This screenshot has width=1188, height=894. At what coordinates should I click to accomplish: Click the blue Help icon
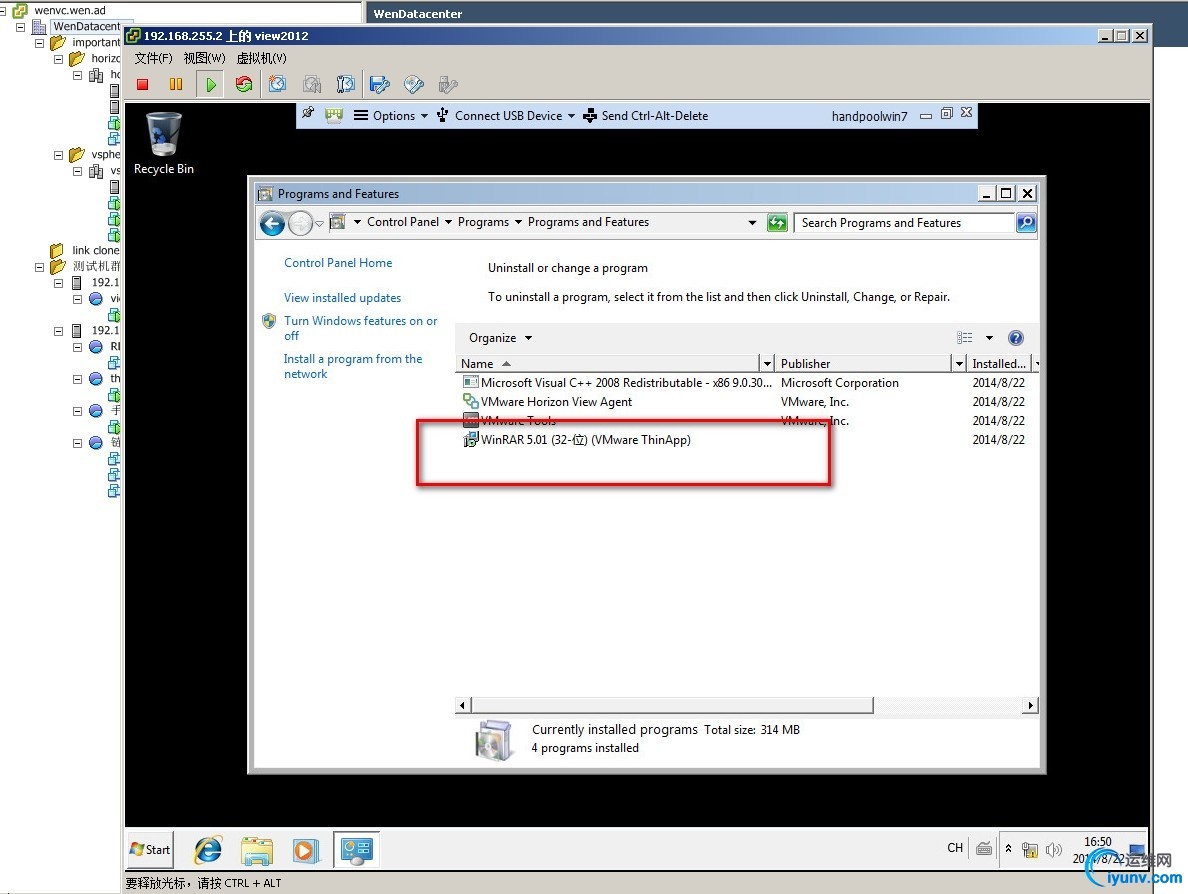[x=1016, y=338]
